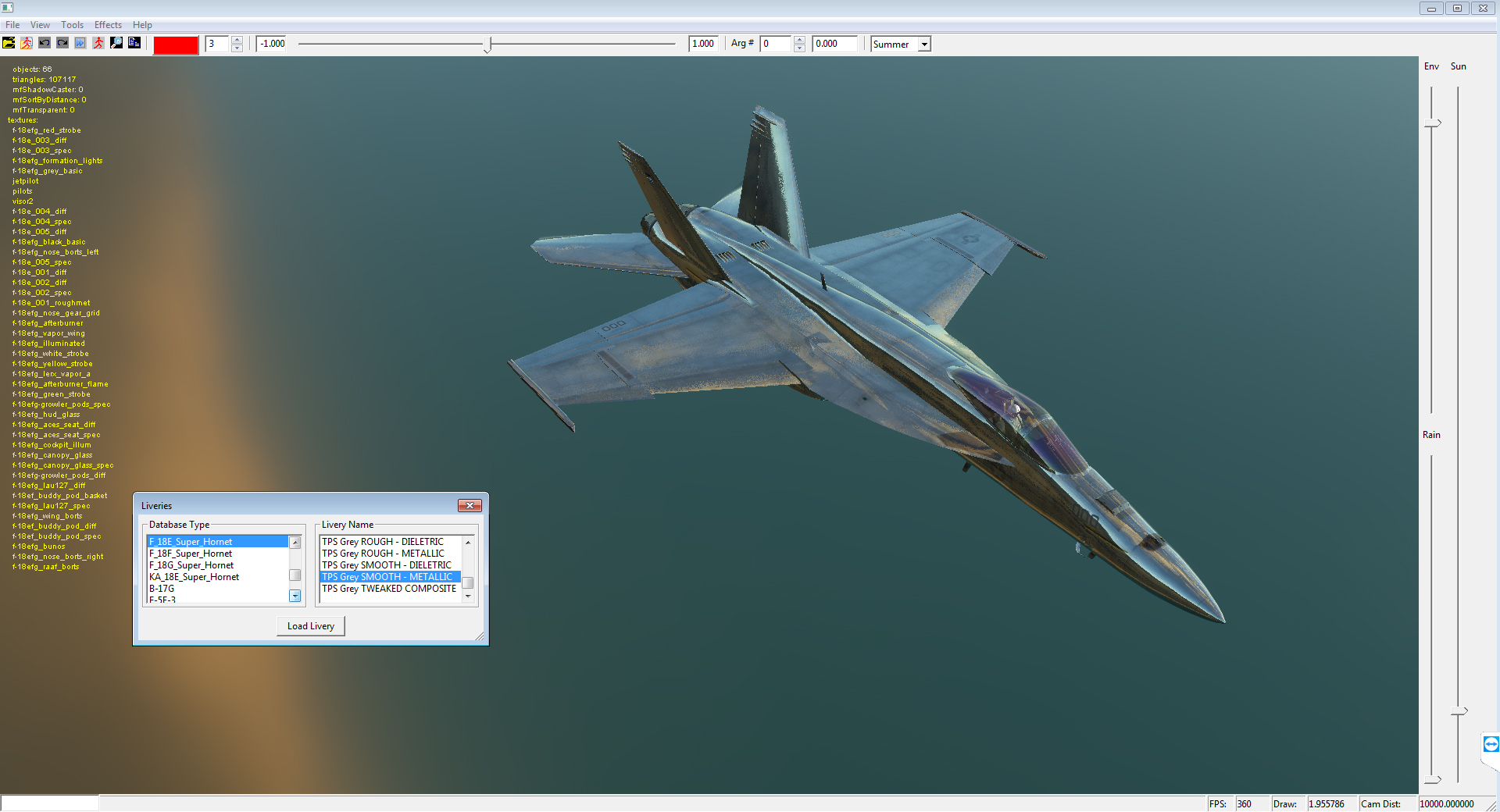Click the redo arrow toolbar icon
The width and height of the screenshot is (1500, 812).
pyautogui.click(x=62, y=43)
